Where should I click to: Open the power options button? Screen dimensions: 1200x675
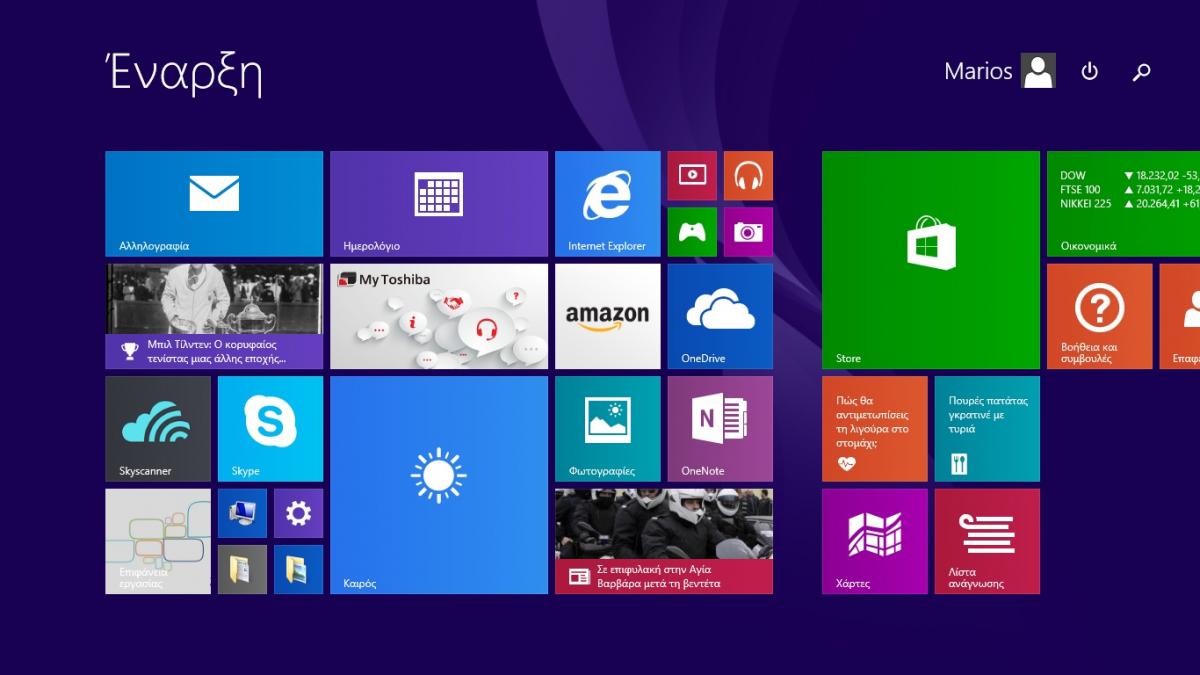coord(1090,71)
